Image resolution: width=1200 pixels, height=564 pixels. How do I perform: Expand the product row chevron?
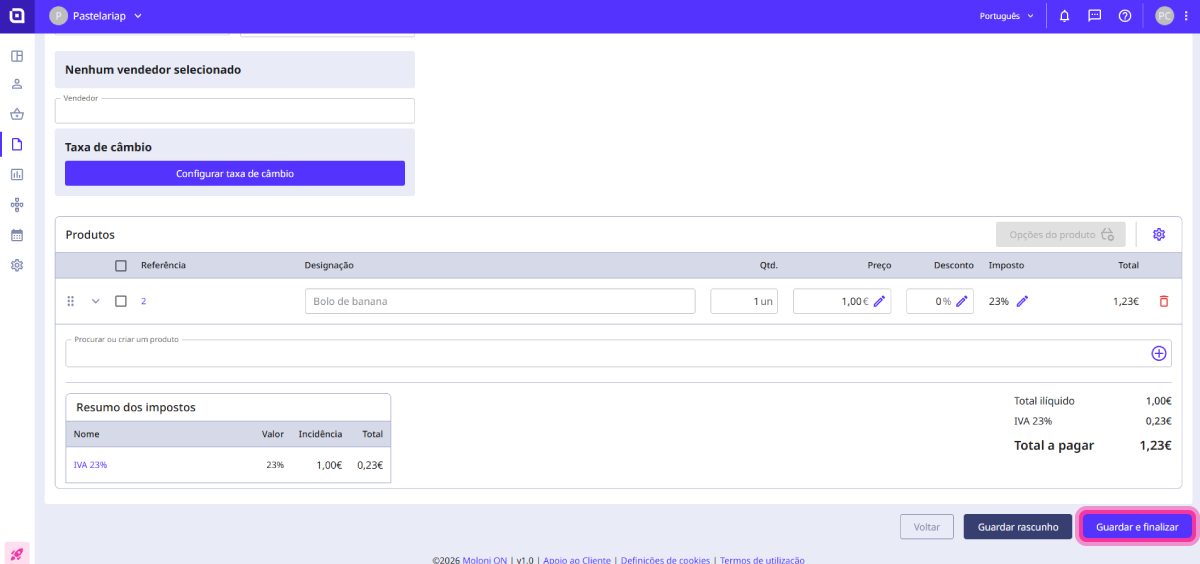pos(96,301)
